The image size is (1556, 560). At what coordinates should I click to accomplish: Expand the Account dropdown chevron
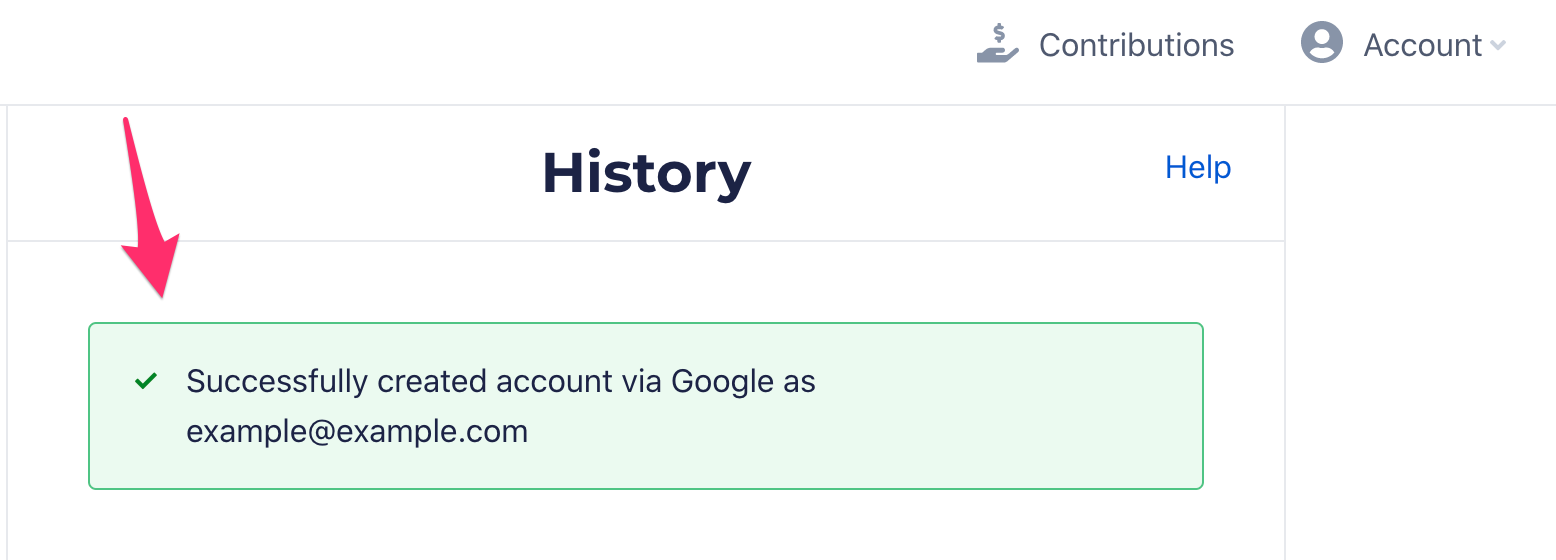(1497, 45)
